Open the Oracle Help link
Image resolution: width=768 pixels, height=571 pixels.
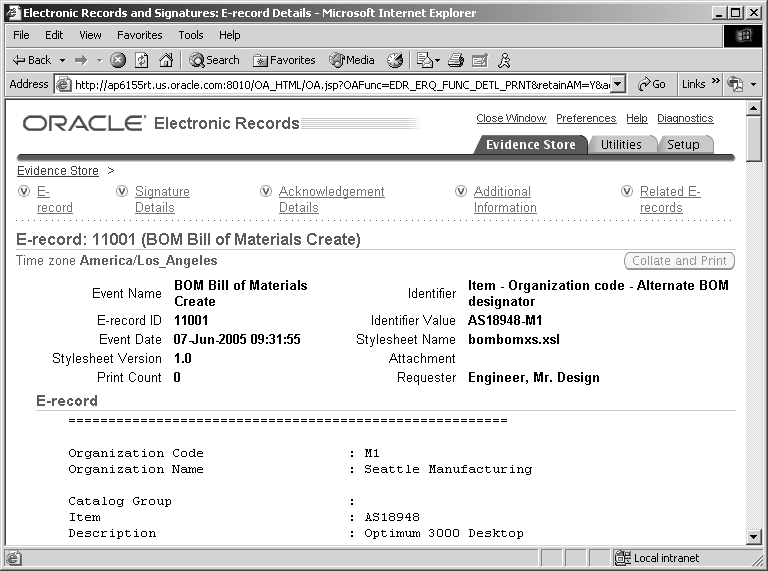point(636,119)
